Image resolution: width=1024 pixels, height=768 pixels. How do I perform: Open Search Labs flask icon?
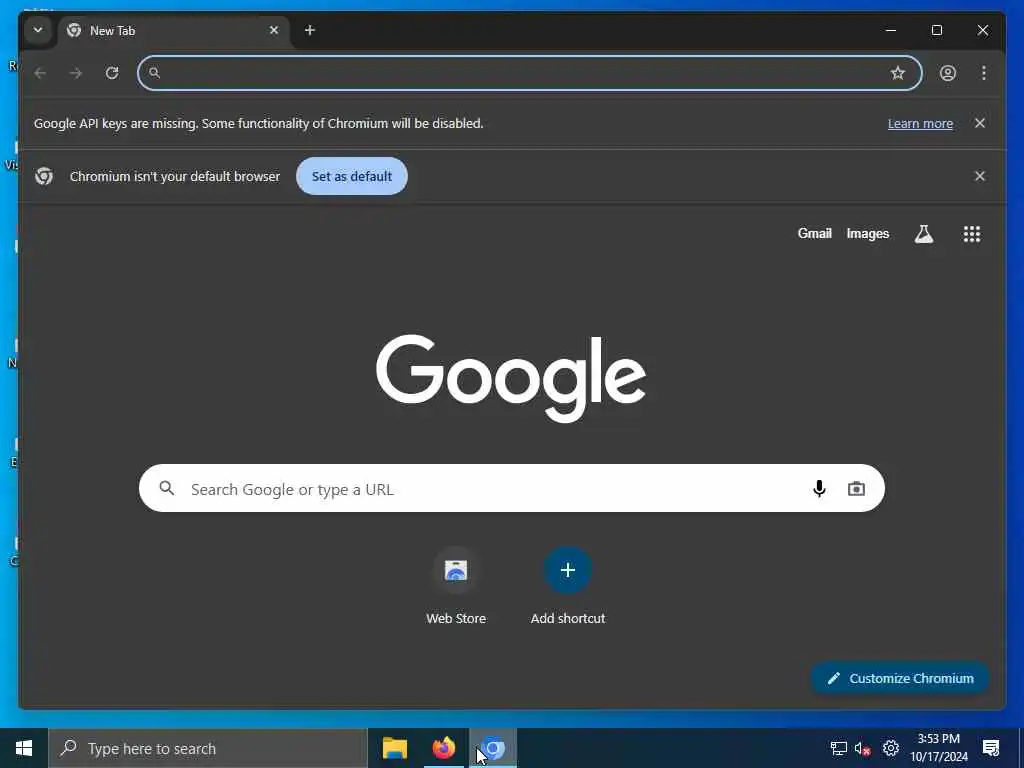coord(923,234)
